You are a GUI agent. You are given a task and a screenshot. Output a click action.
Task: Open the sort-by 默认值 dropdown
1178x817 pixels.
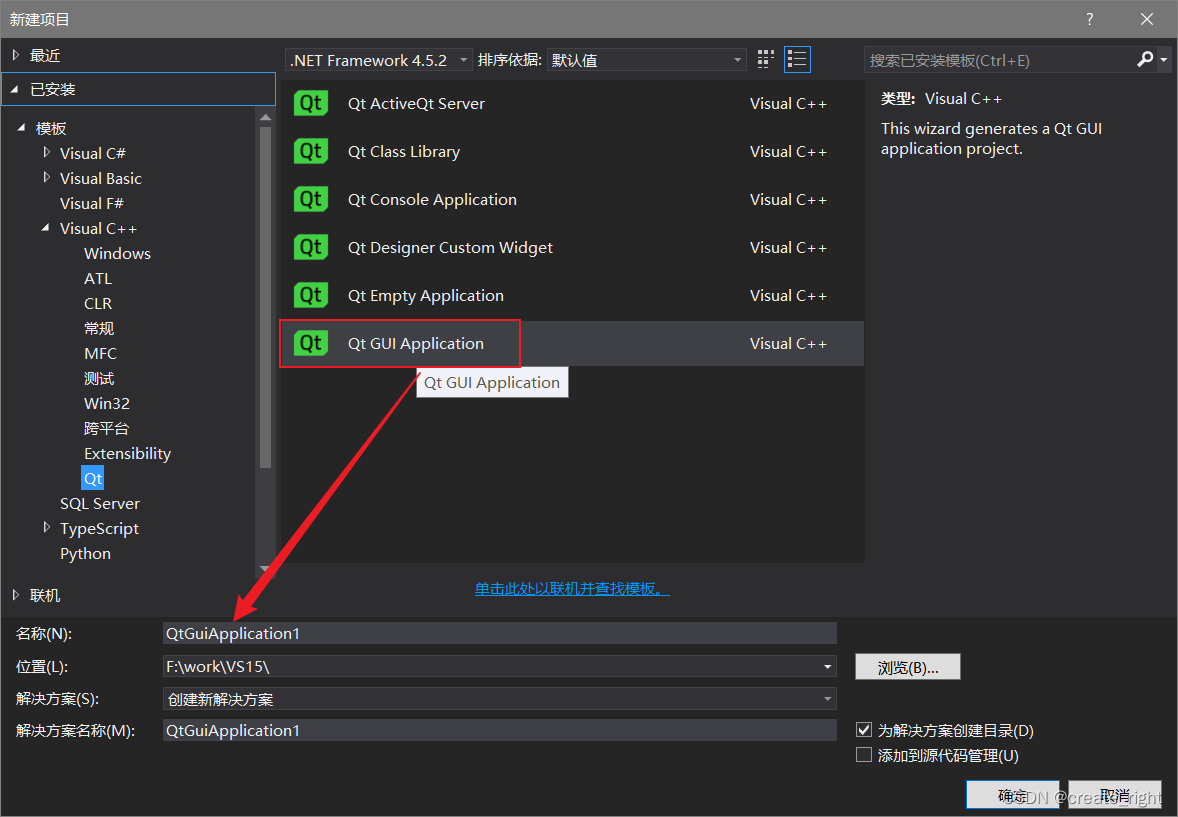(x=647, y=60)
